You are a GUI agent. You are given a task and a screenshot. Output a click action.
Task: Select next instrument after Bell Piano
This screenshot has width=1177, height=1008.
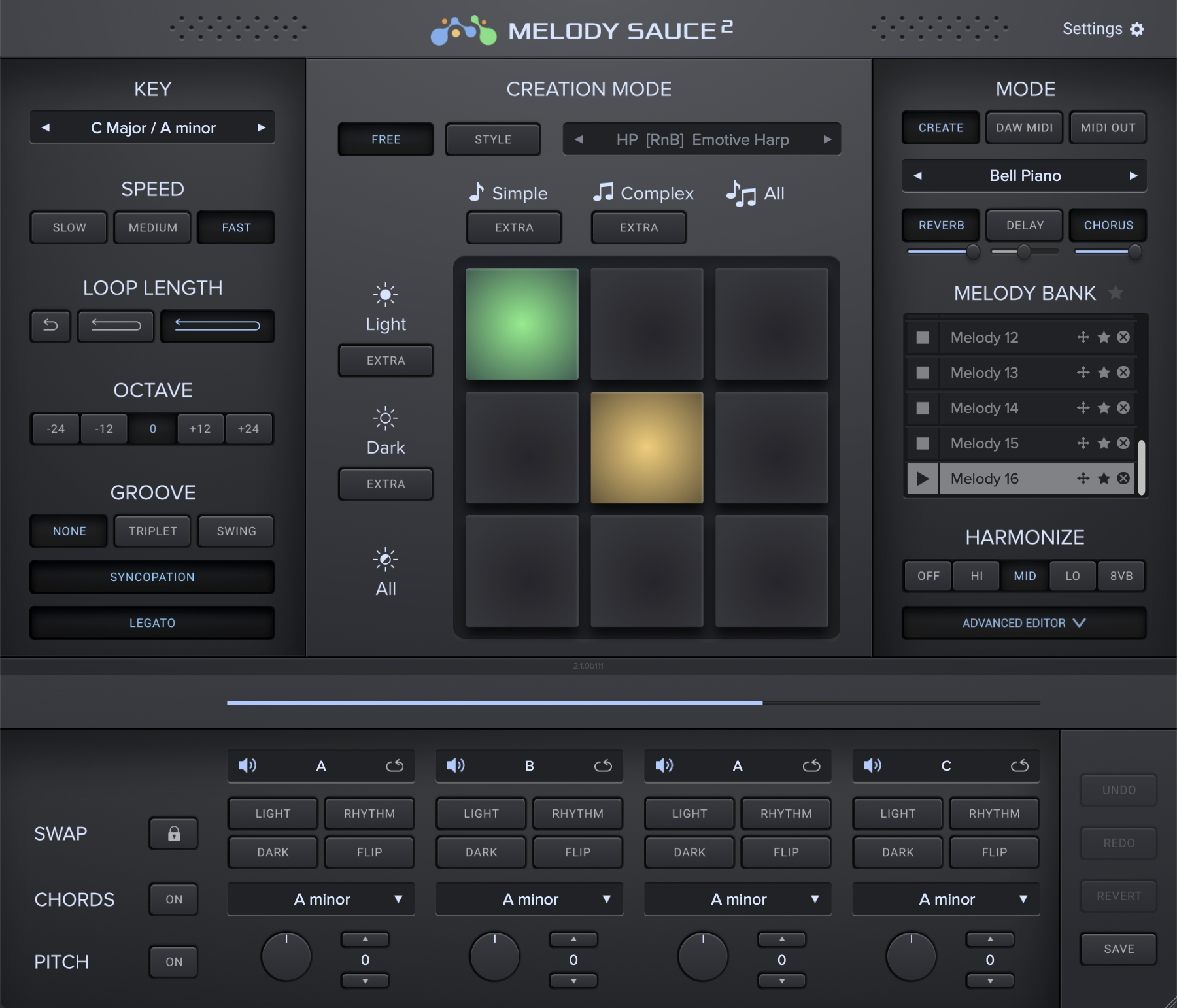(x=1133, y=176)
